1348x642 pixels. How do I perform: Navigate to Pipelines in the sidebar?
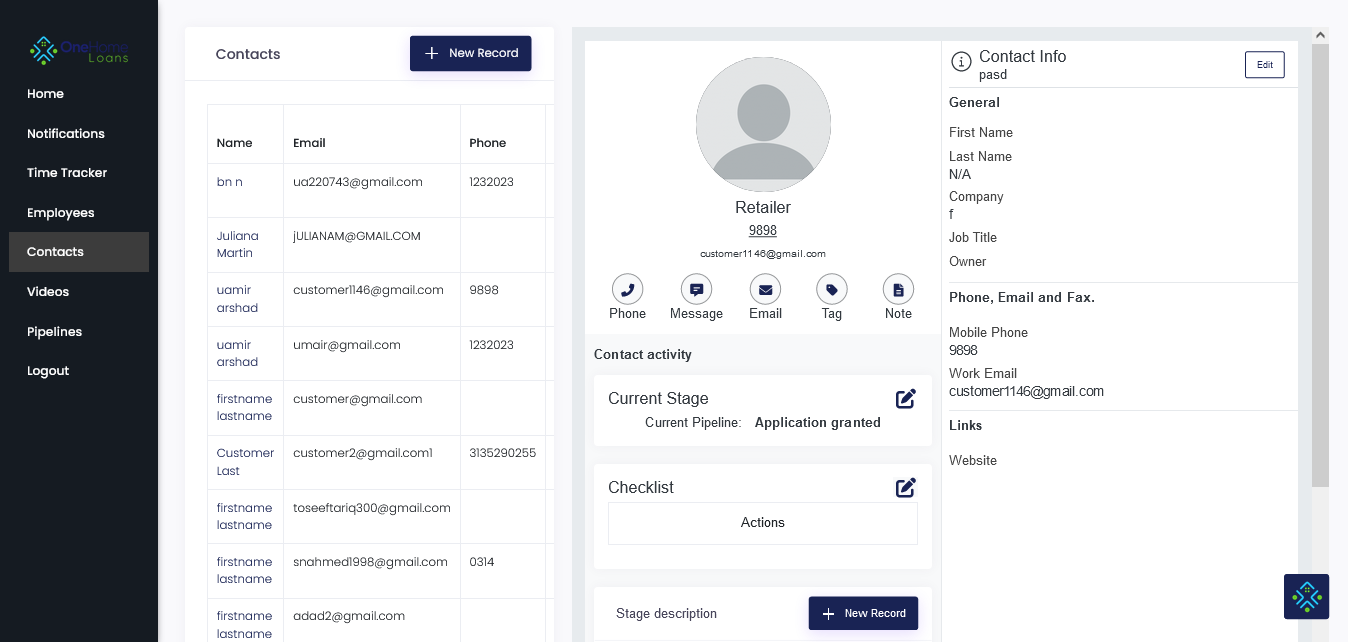pos(53,331)
